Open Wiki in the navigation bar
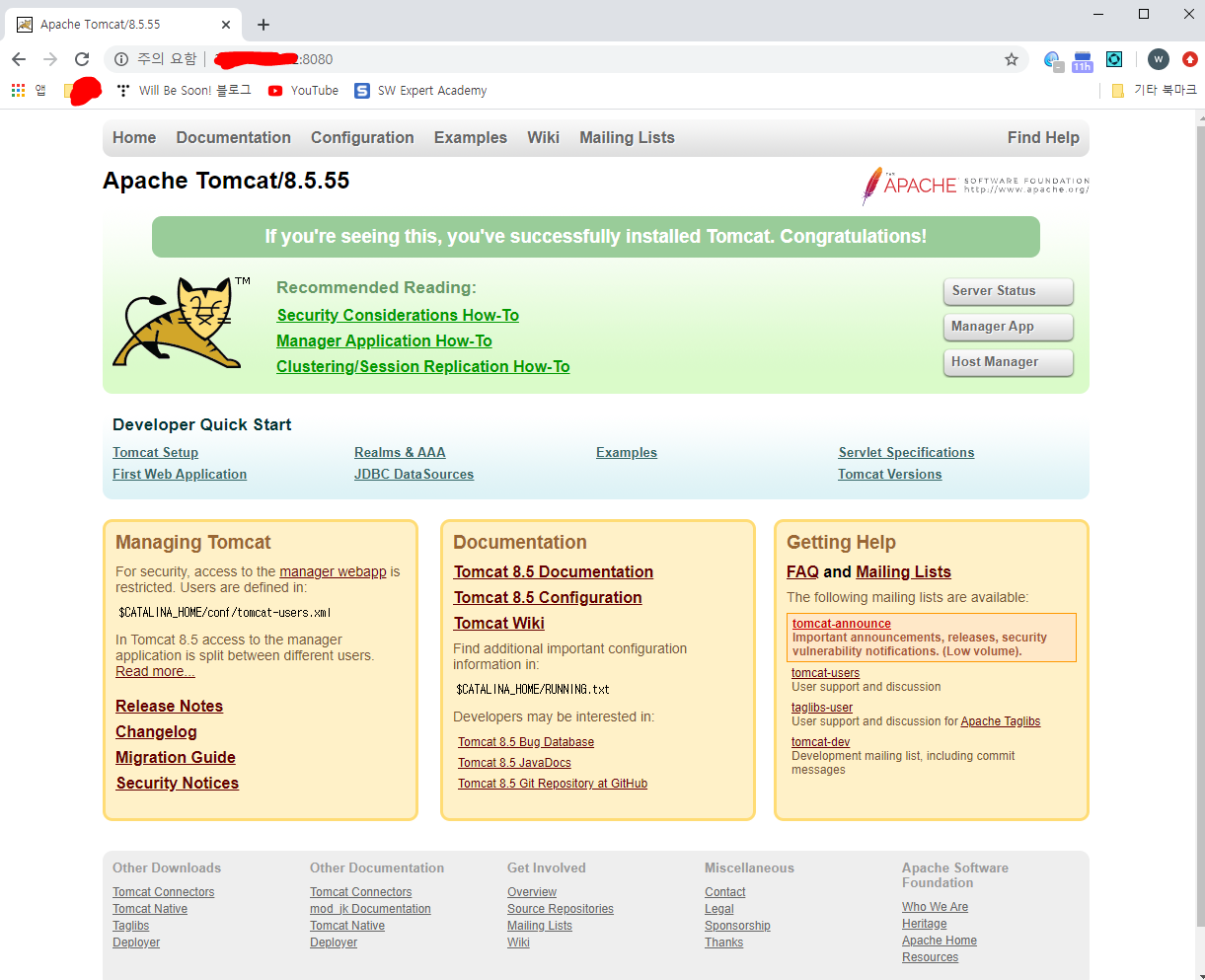This screenshot has width=1205, height=980. tap(543, 138)
